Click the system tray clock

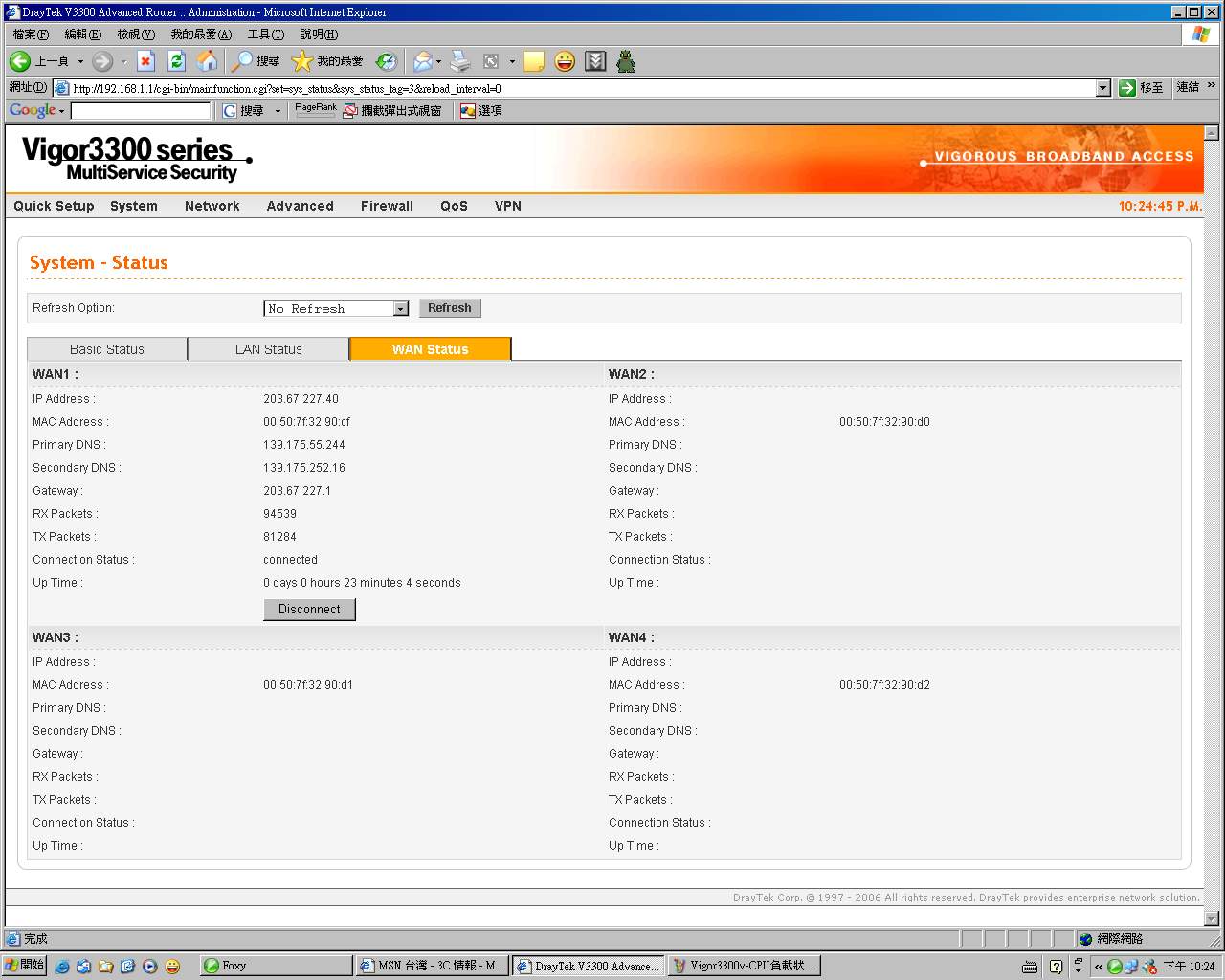pyautogui.click(x=1189, y=967)
